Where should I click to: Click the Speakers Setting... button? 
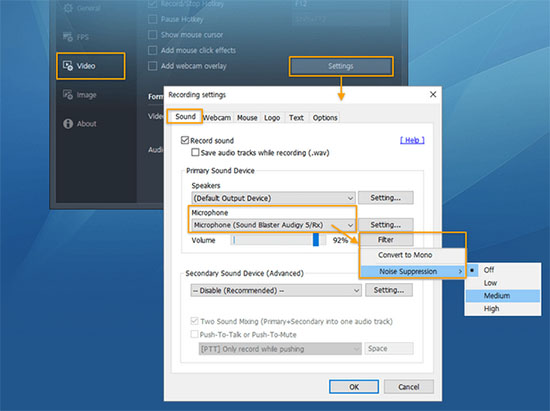385,198
